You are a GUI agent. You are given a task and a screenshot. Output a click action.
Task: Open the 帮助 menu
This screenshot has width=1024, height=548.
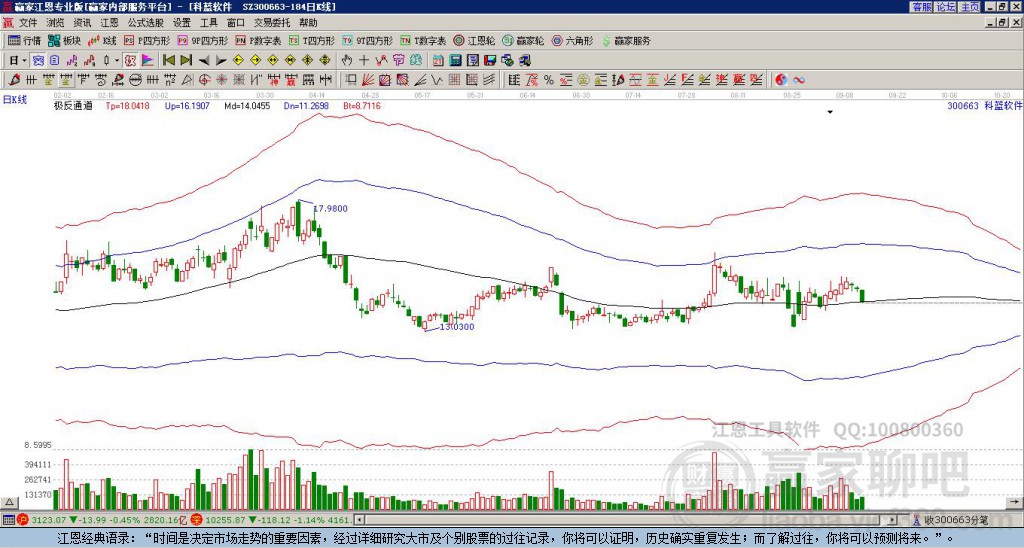point(308,23)
